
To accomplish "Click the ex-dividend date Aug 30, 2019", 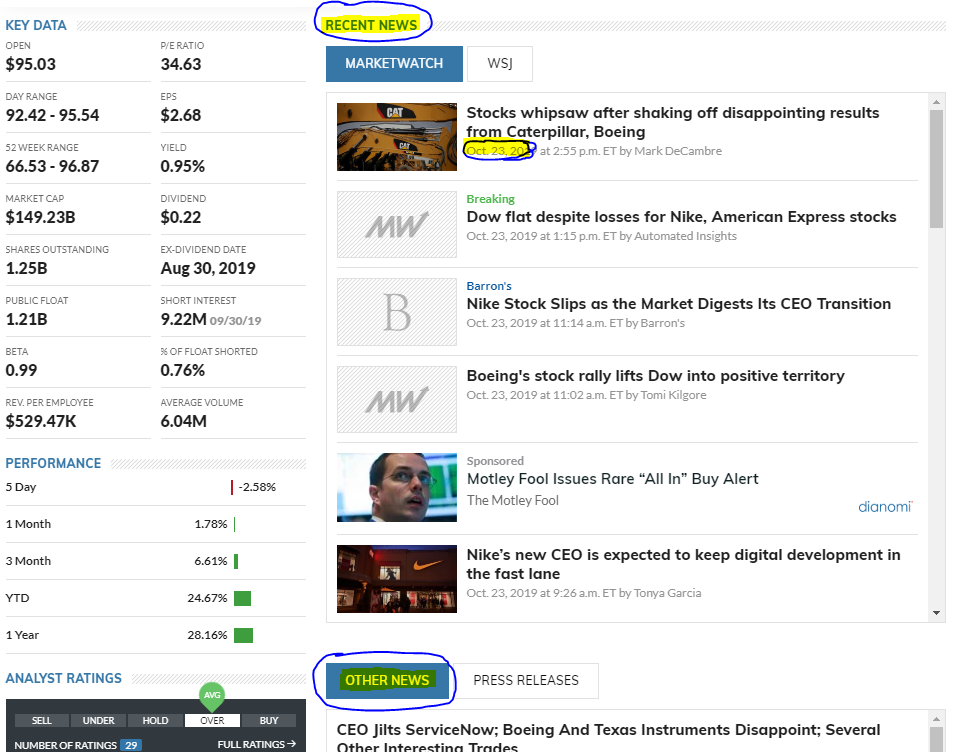I will point(208,269).
